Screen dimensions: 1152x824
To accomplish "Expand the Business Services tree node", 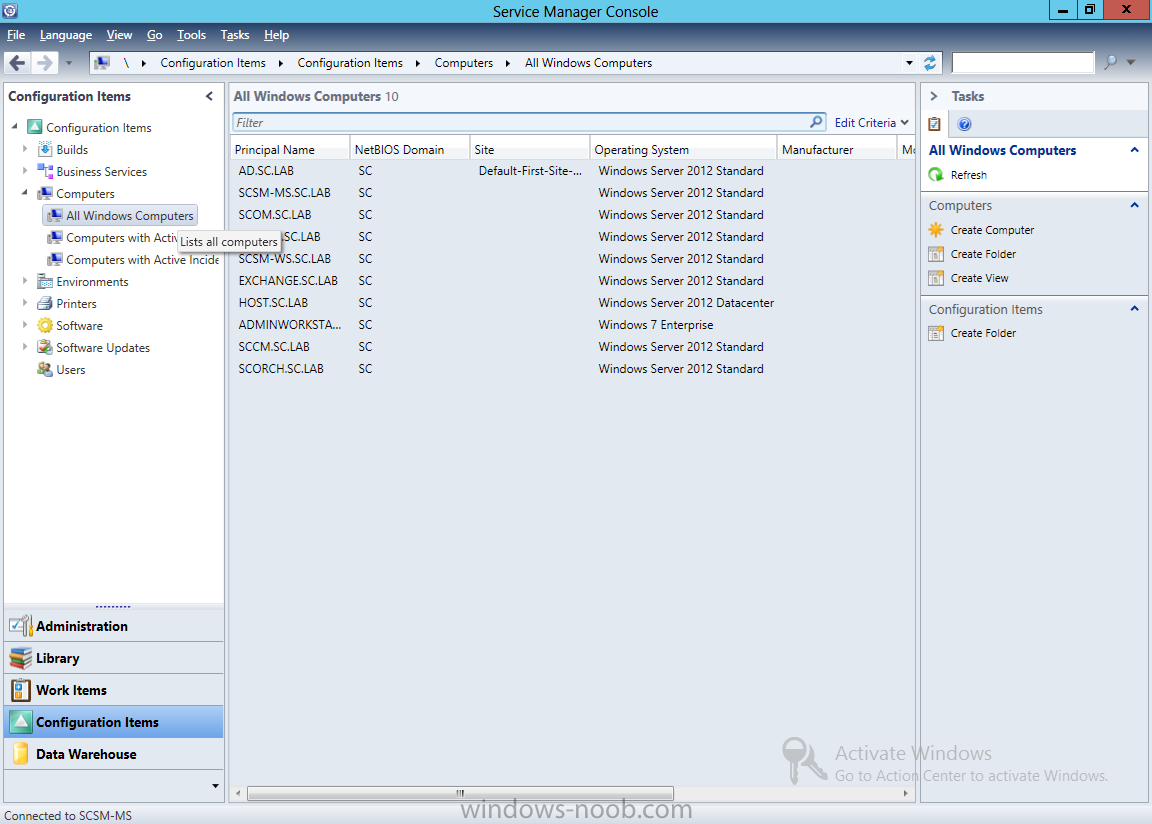I will click(x=25, y=170).
